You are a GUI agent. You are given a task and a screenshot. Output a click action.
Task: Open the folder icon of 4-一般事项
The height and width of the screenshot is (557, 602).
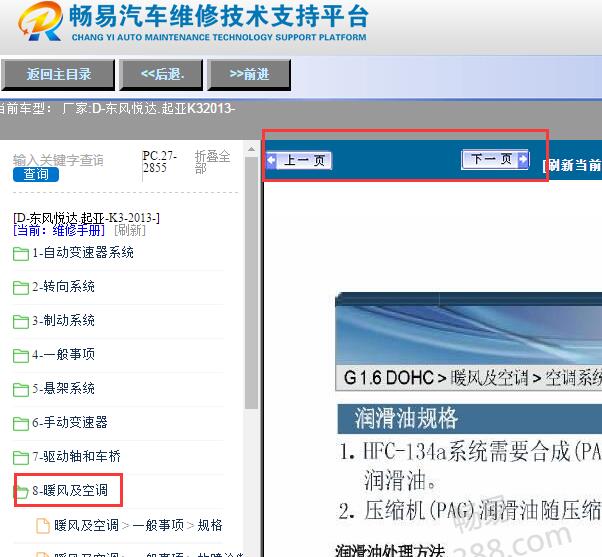[21, 355]
